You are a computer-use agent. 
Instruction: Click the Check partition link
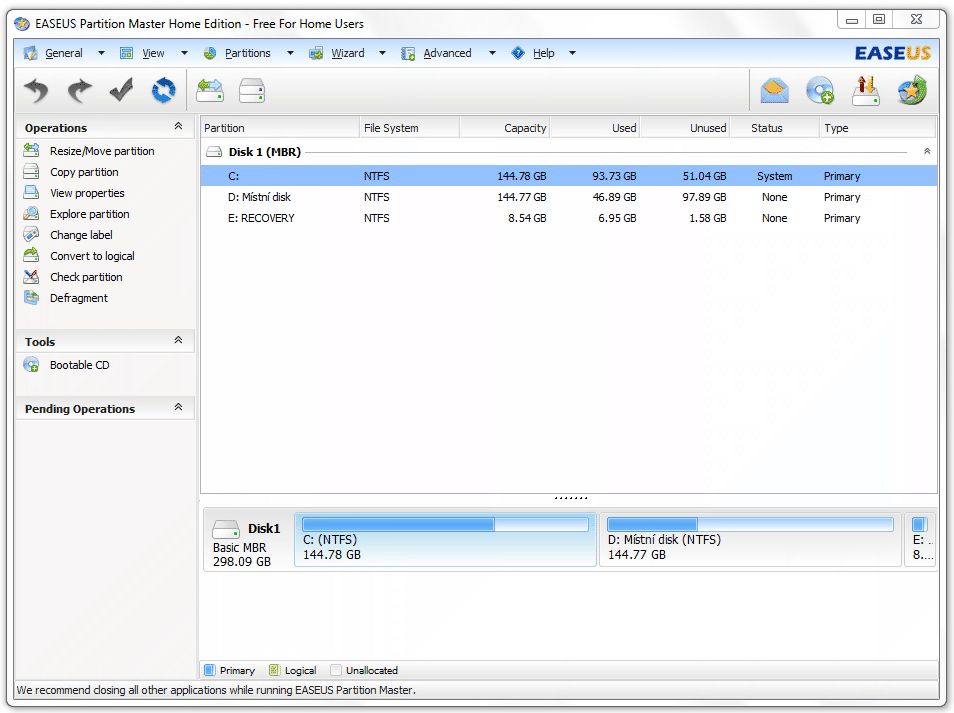click(x=86, y=277)
